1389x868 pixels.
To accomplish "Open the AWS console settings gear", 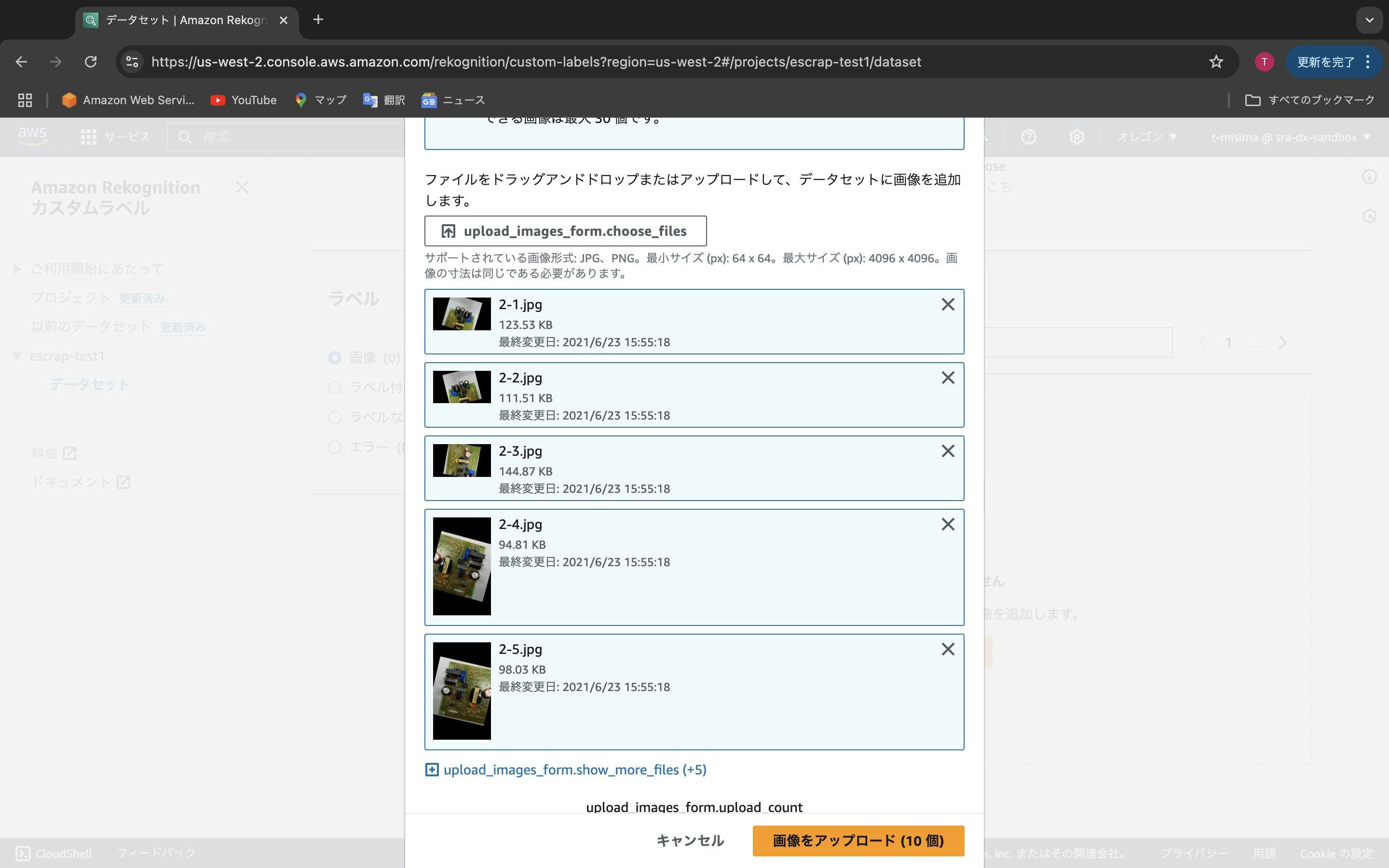I will (1077, 136).
